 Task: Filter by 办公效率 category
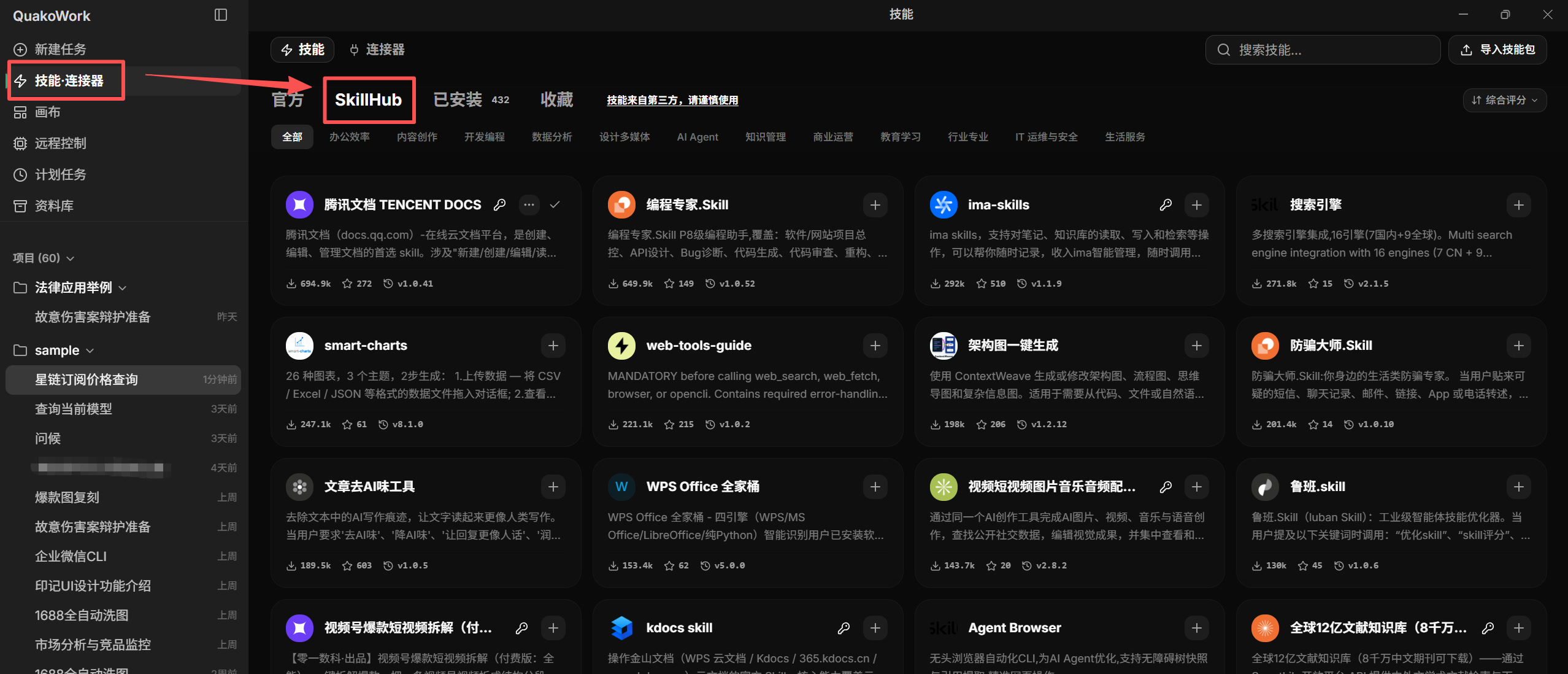coord(350,138)
